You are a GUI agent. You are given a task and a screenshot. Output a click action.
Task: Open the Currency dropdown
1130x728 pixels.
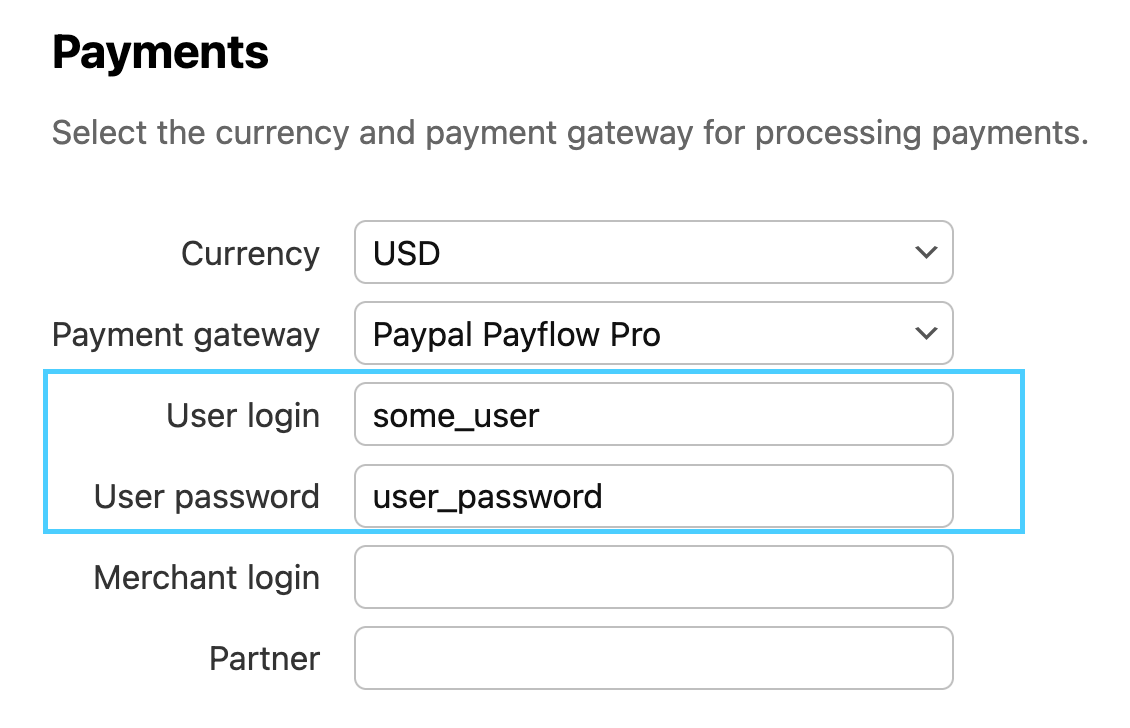pyautogui.click(x=653, y=253)
